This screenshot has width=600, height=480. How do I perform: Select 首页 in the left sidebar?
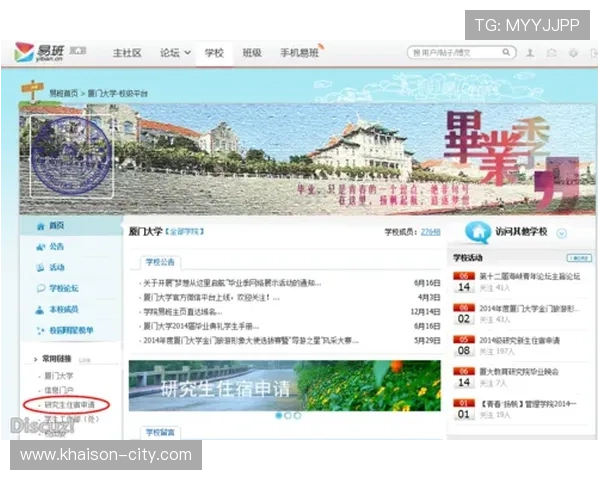pyautogui.click(x=57, y=226)
